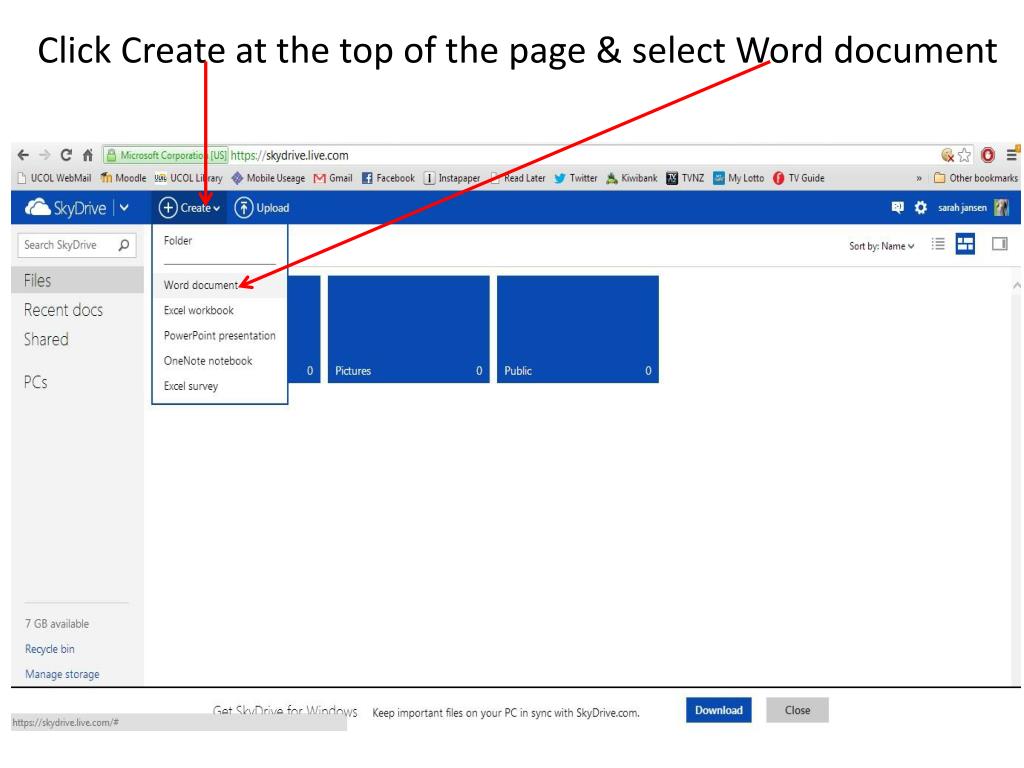Switch to details list view icon
1024x768 pixels.
tap(938, 244)
